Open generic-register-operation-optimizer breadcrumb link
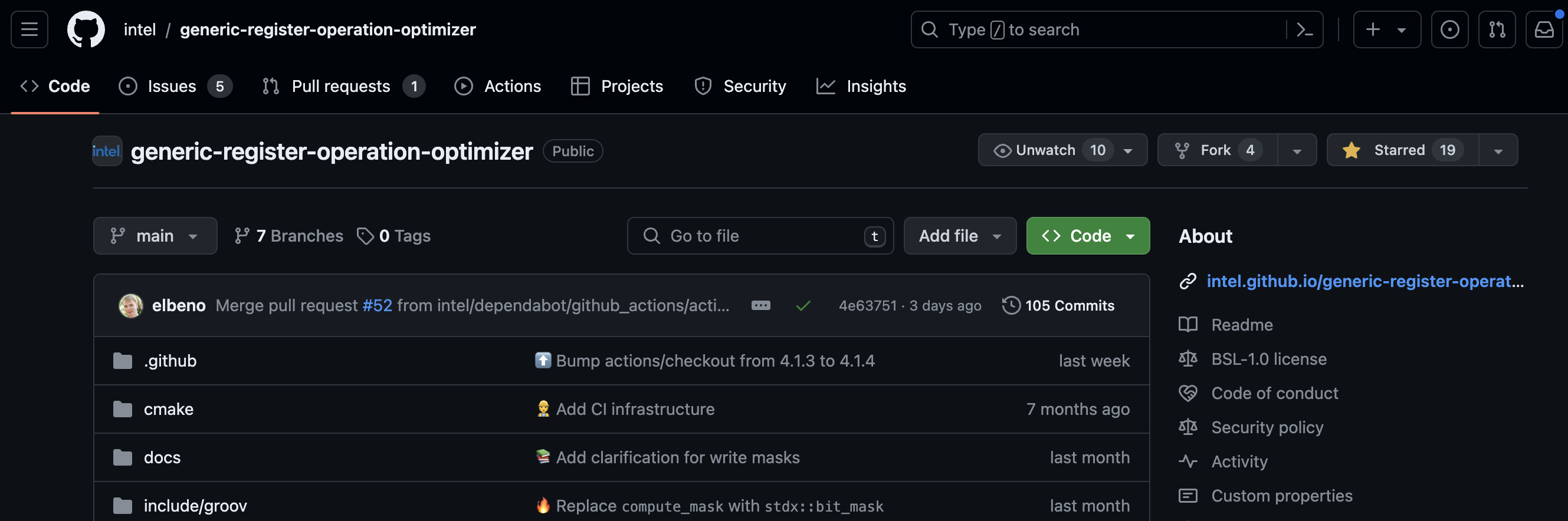The width and height of the screenshot is (1568, 521). [x=327, y=29]
